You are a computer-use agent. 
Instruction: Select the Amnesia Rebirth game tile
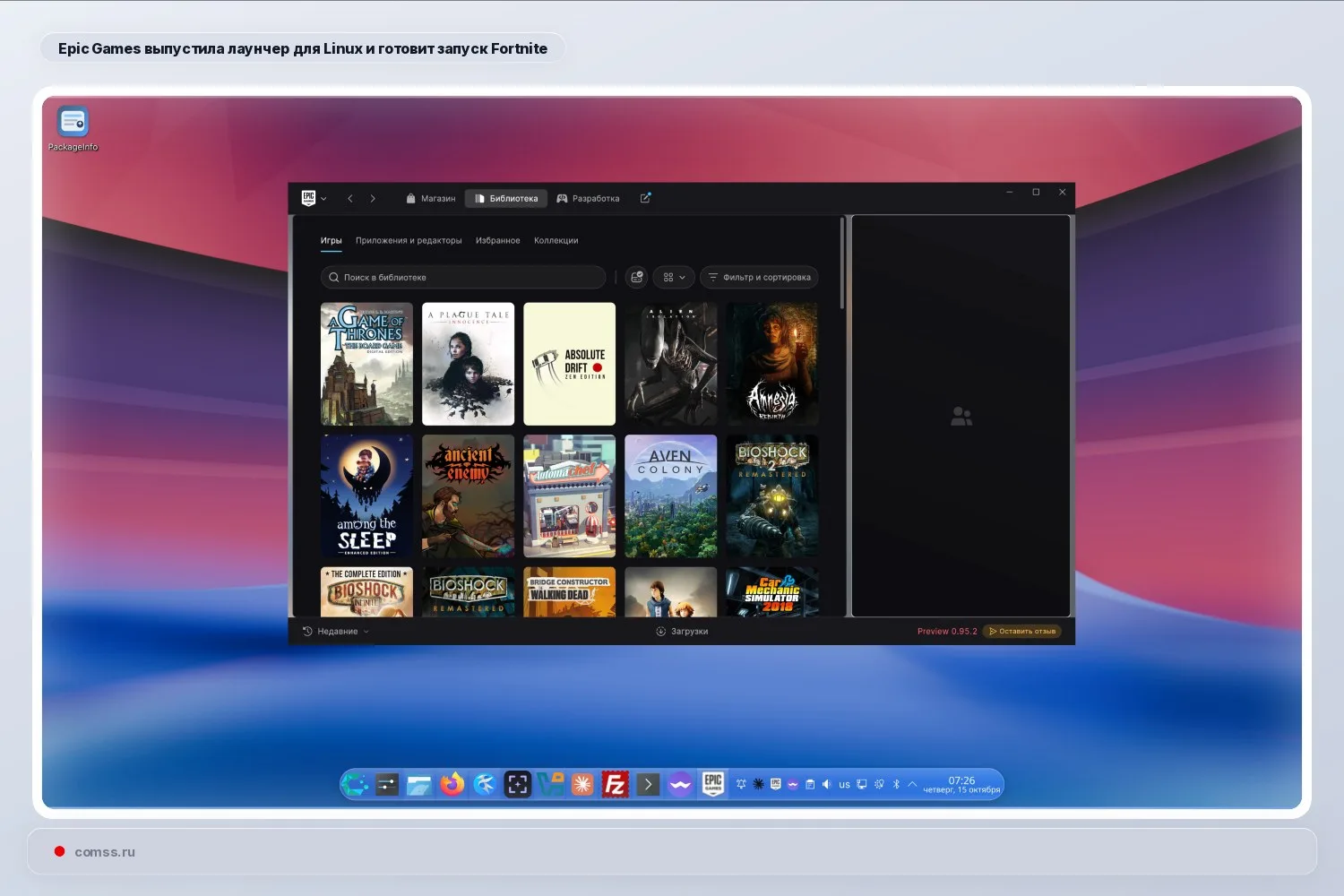point(772,364)
